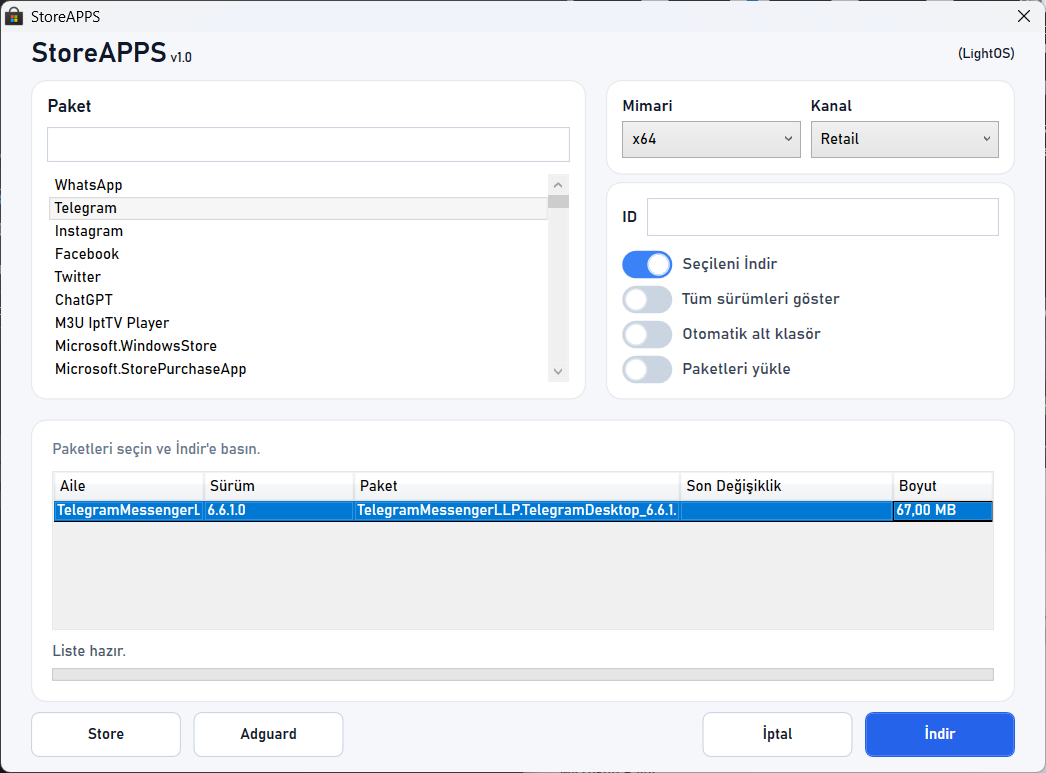Screen dimensions: 1046x773
Task: Click the Adguard button
Action: [x=268, y=734]
